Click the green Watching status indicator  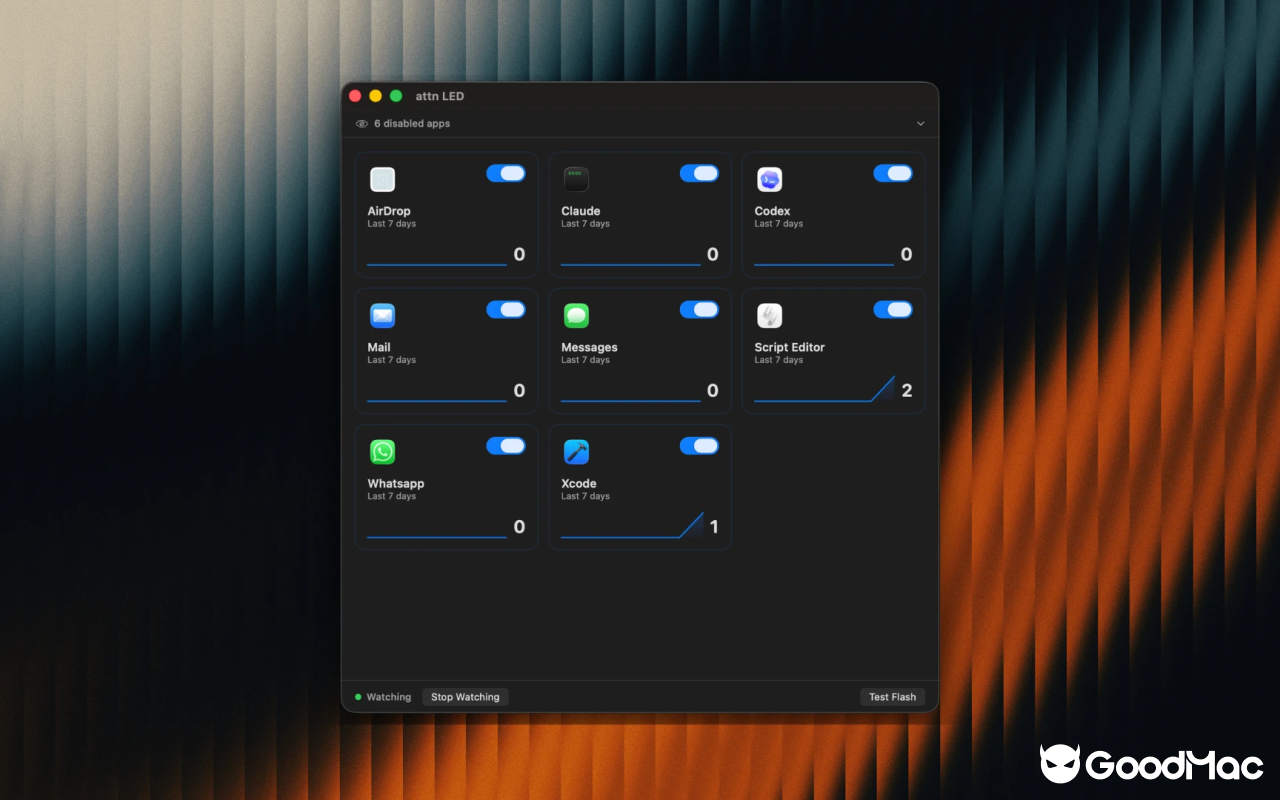point(358,697)
